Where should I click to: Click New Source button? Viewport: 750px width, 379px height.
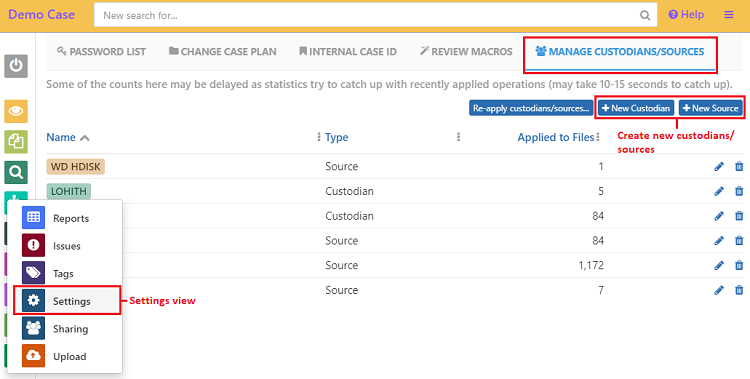click(x=711, y=108)
